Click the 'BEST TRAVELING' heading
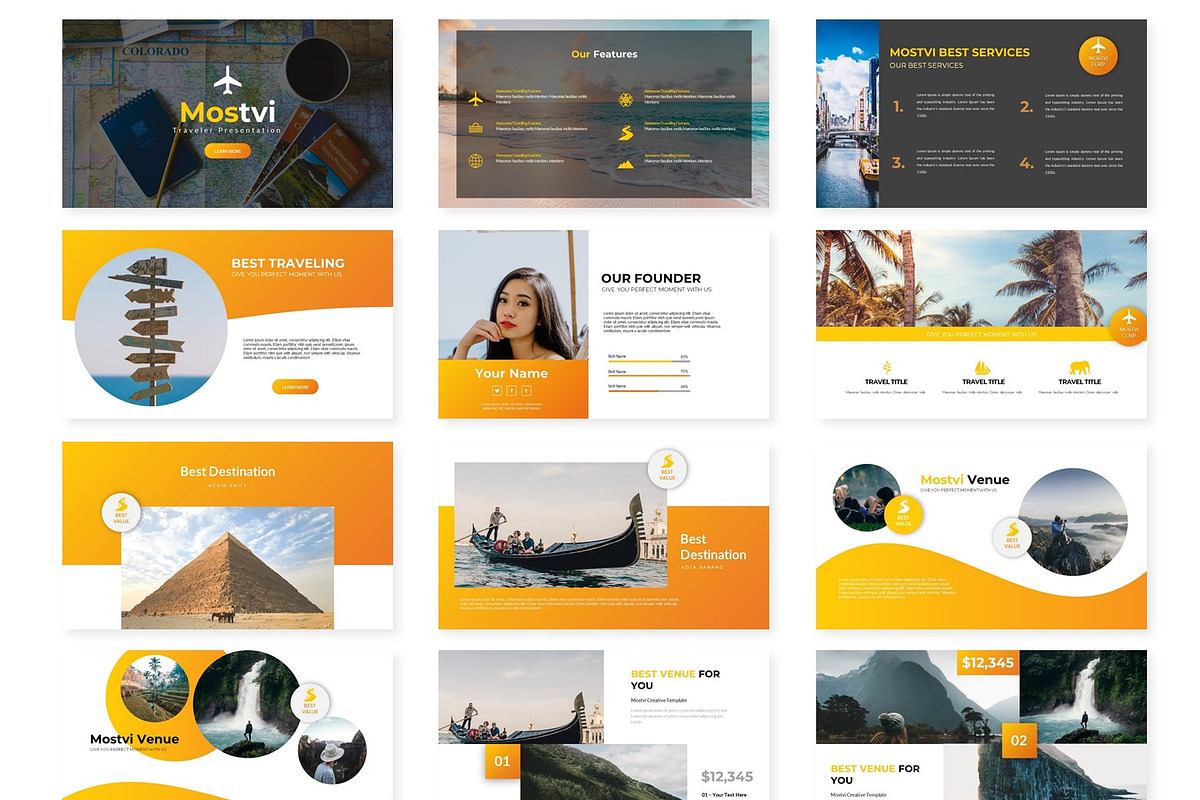 tap(288, 264)
